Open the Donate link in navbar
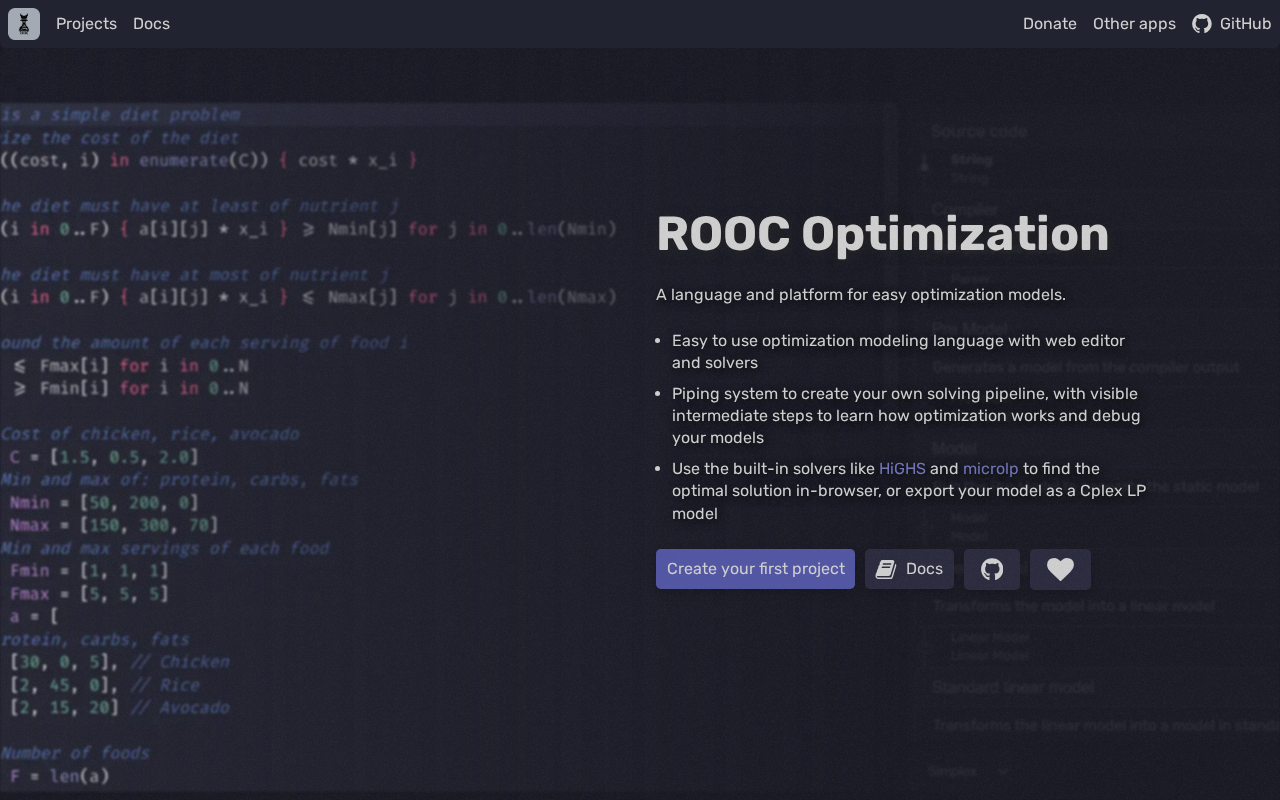Viewport: 1280px width, 800px height. pyautogui.click(x=1050, y=24)
